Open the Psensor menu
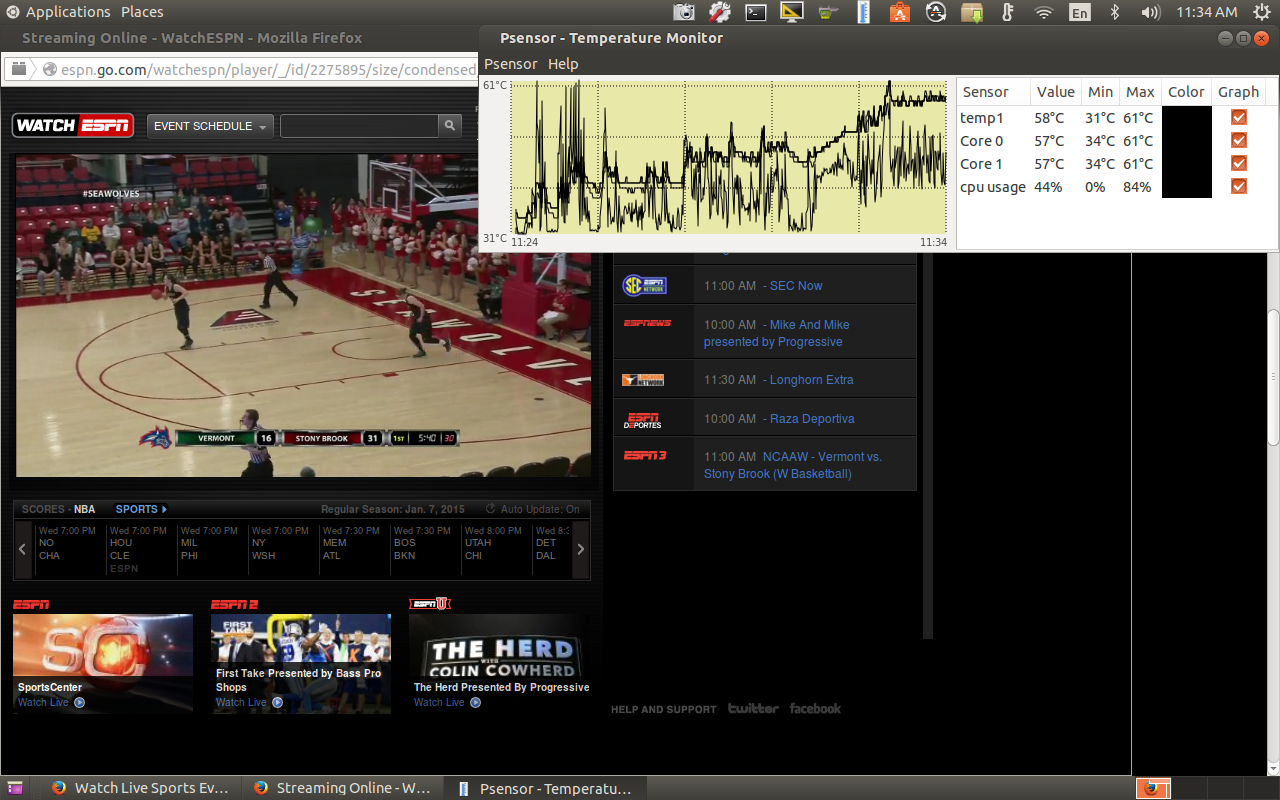The height and width of the screenshot is (800, 1280). [510, 64]
